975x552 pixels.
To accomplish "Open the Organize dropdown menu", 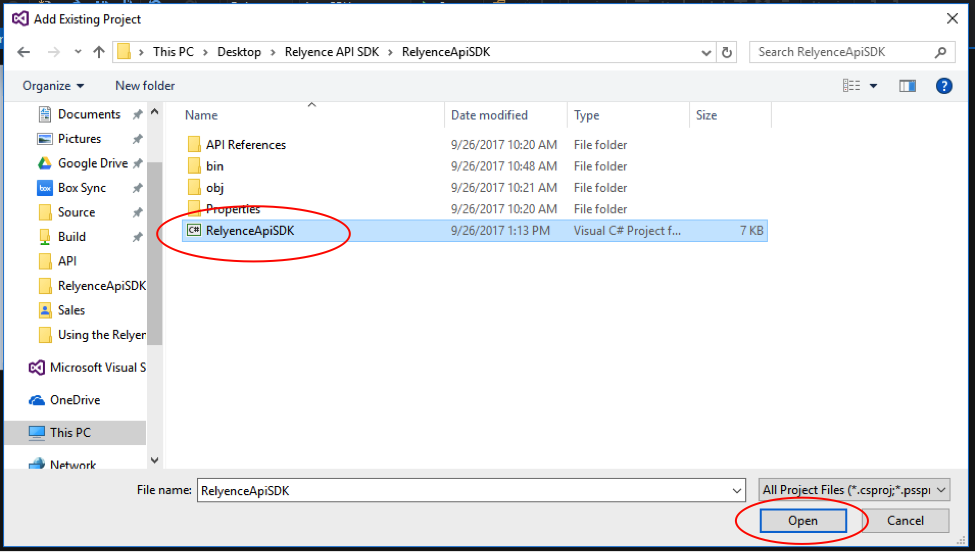I will (53, 86).
